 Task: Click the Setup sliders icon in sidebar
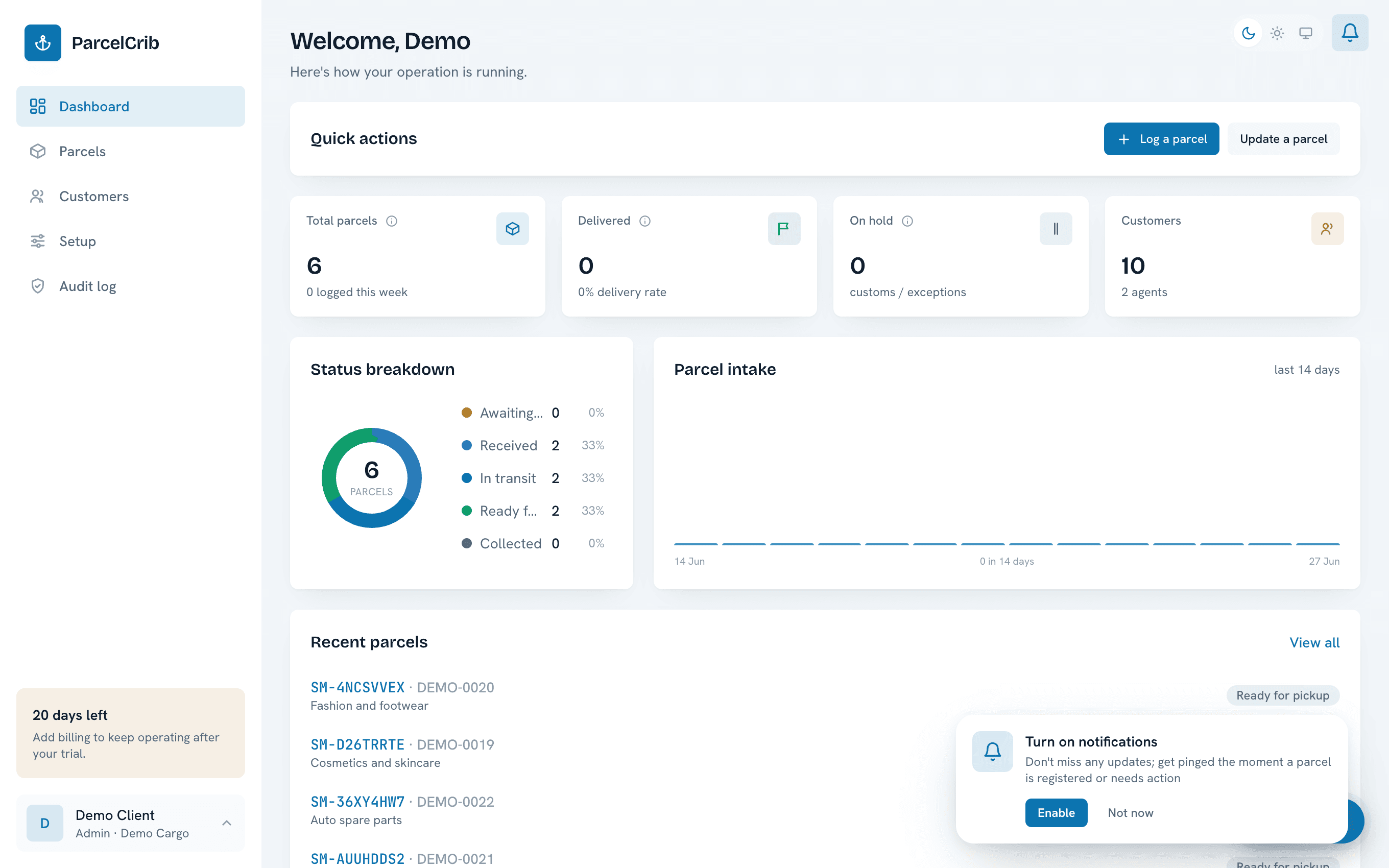[x=38, y=241]
